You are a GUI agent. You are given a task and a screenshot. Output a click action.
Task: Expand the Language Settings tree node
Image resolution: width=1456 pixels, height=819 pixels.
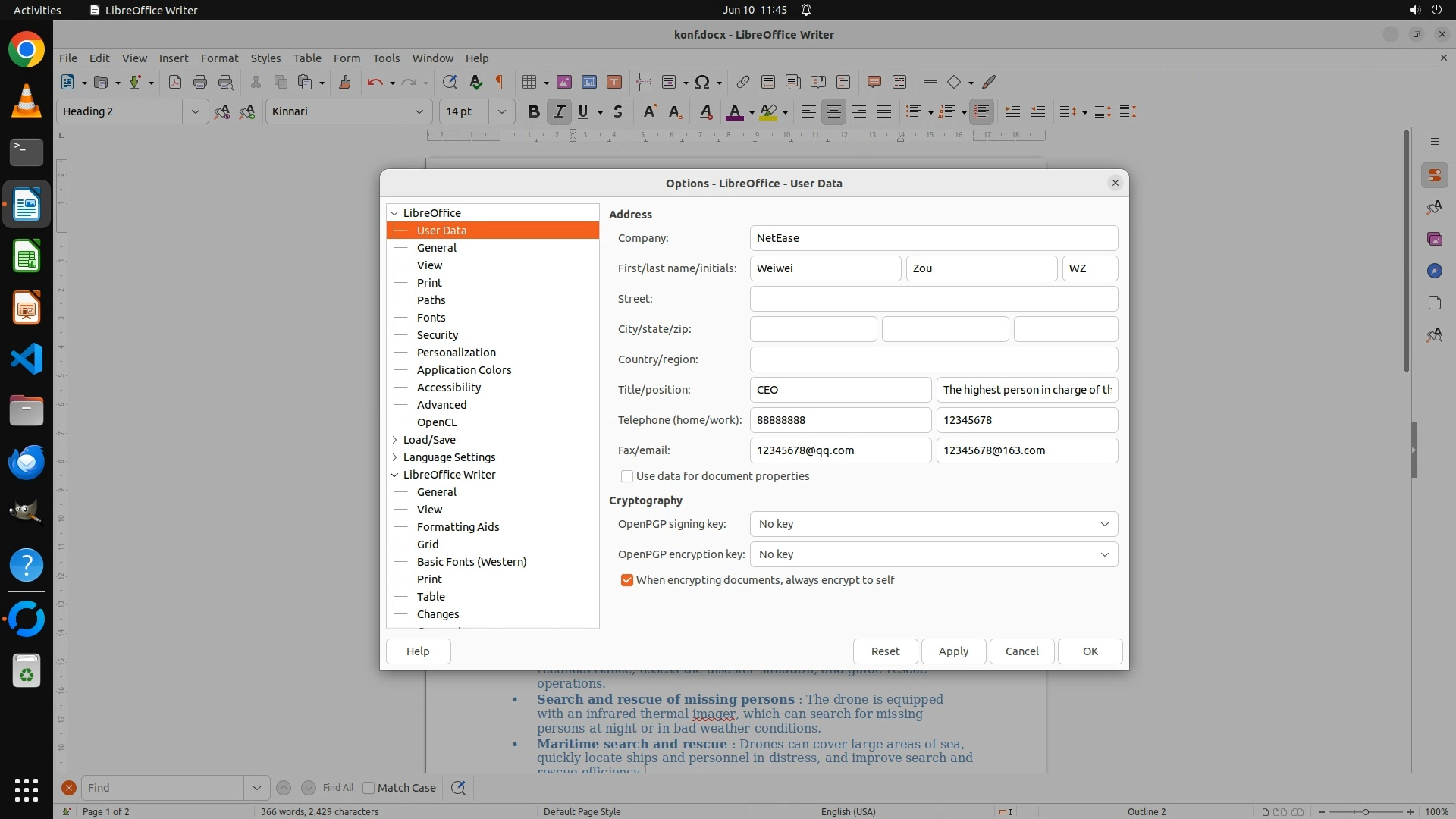point(395,457)
